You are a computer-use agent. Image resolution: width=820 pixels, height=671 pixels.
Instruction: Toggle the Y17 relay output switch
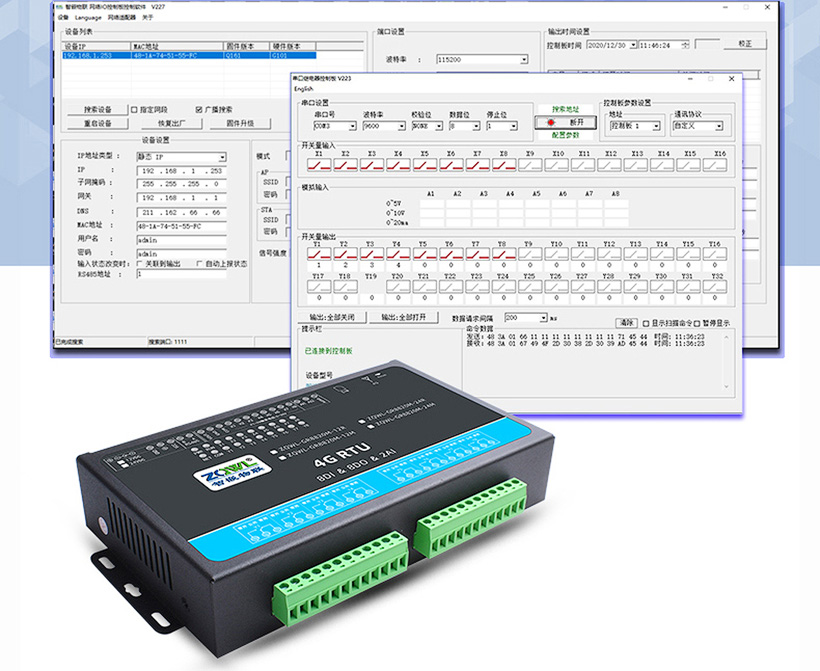[x=318, y=287]
